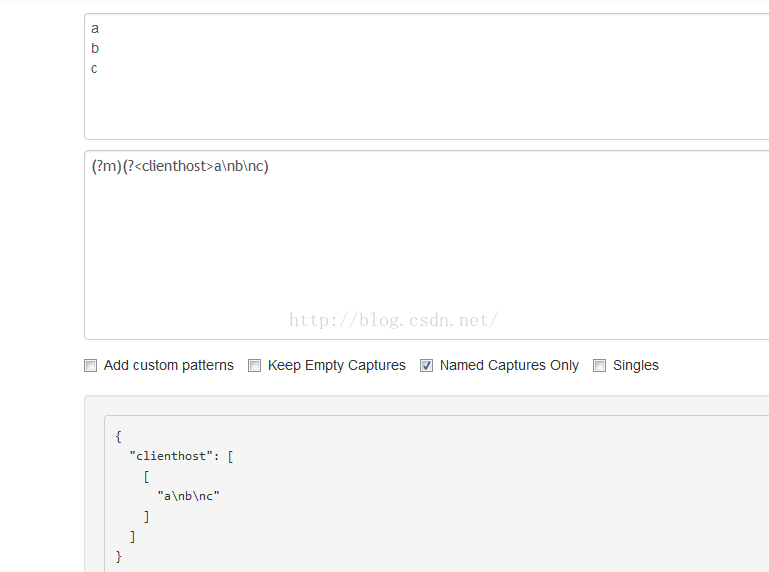Screen dimensions: 769x572
Task: Uncheck the Named Captures Only checkbox
Action: pos(426,365)
